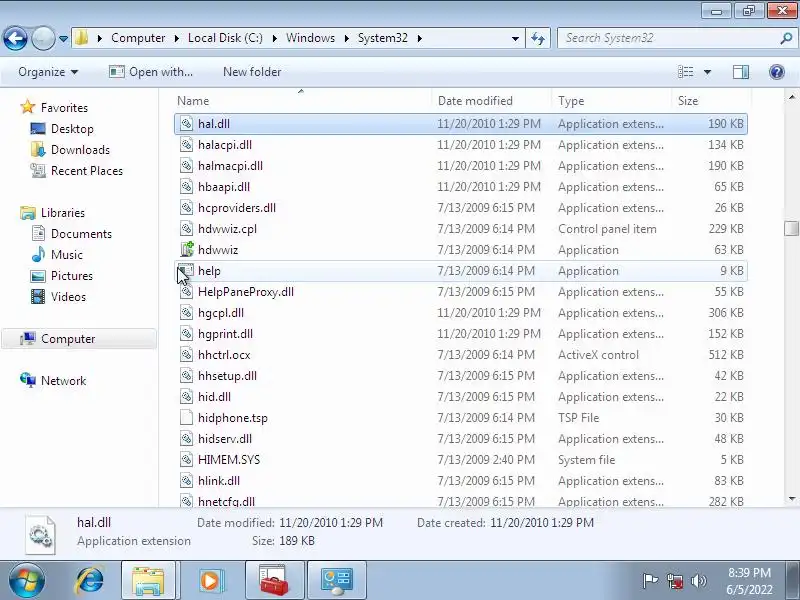Open recent pages dropdown next to Forward button

coord(63,39)
